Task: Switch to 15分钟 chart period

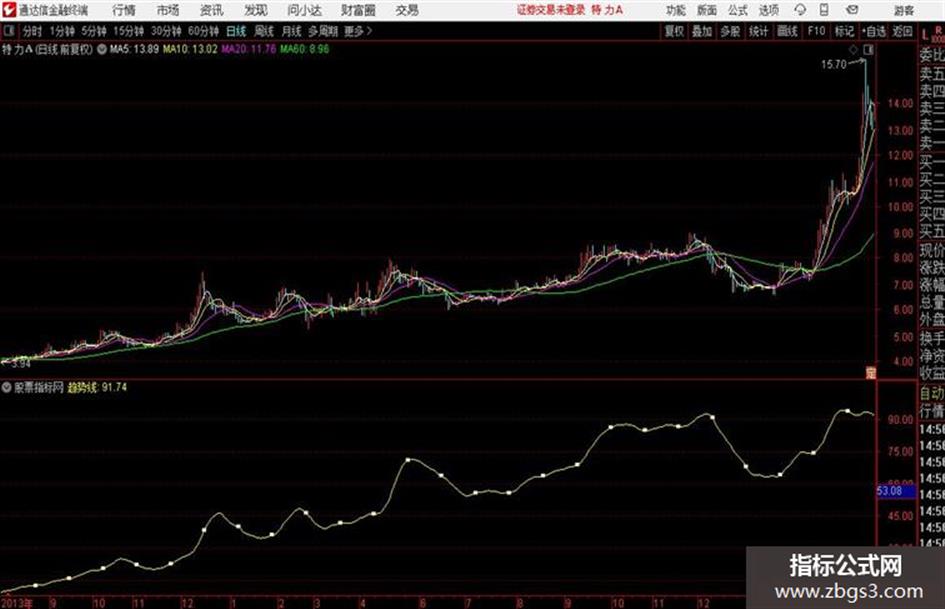Action: click(129, 31)
